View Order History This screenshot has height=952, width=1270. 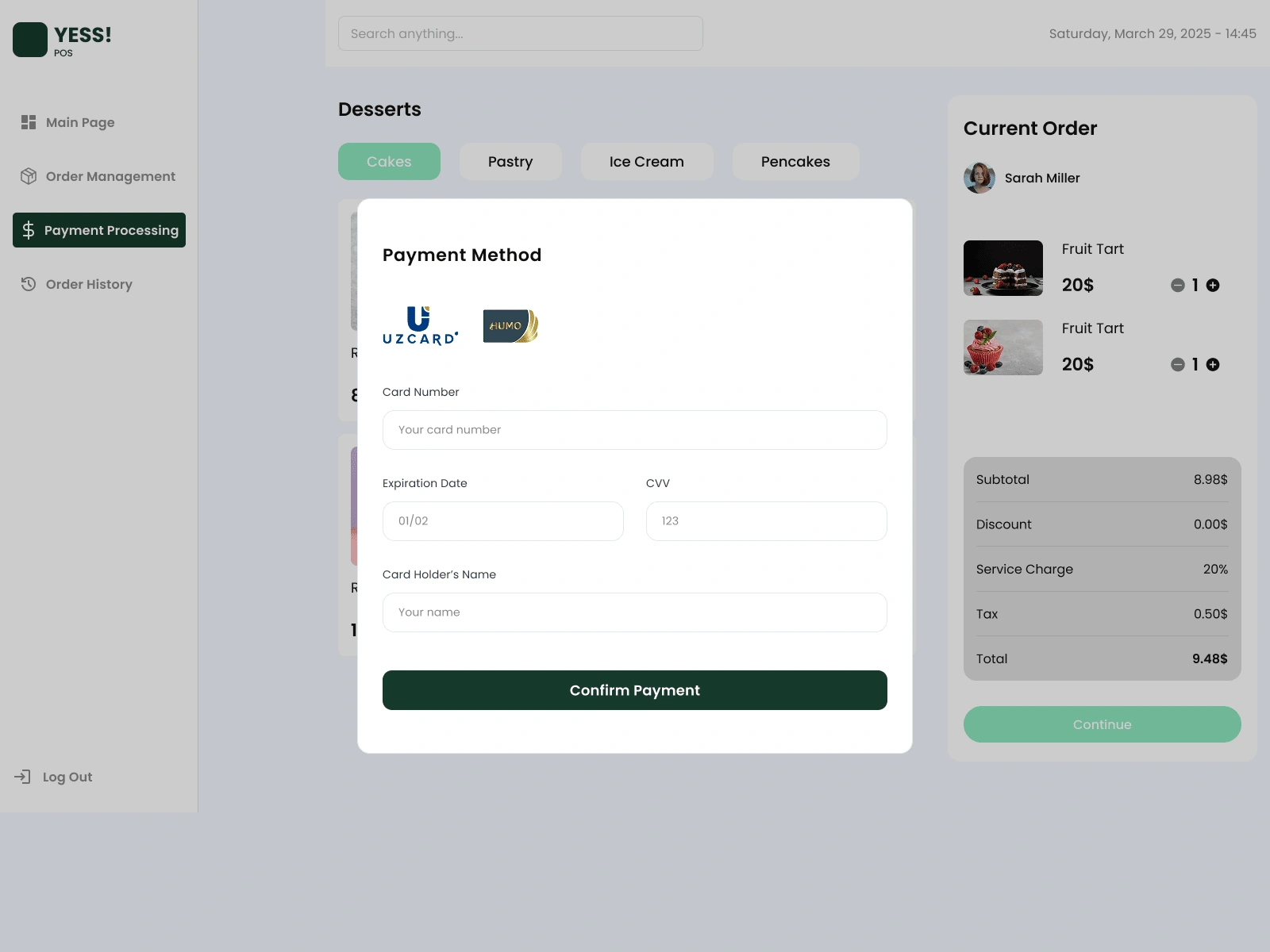pyautogui.click(x=88, y=284)
